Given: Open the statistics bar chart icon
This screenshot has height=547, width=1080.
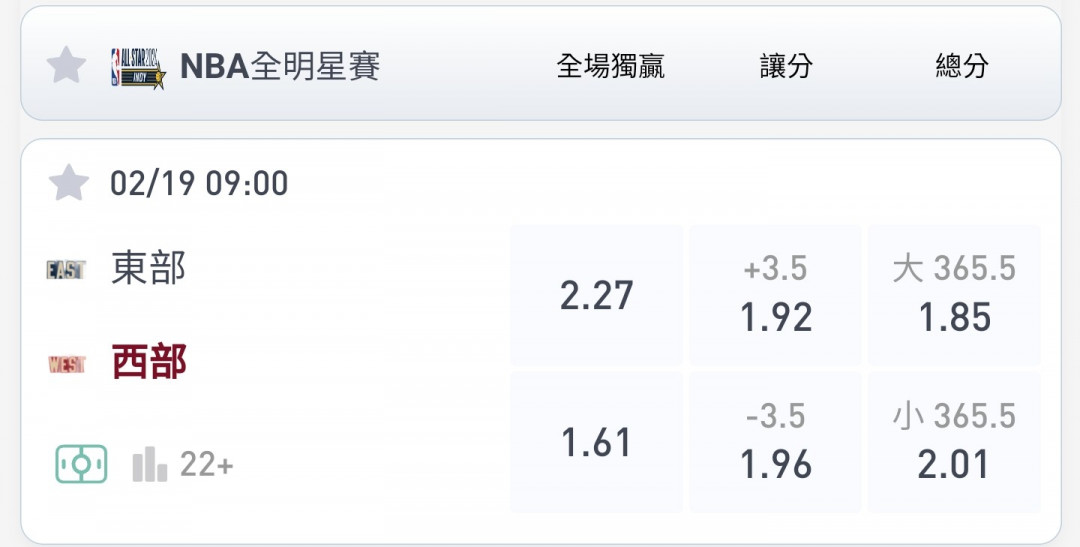Looking at the screenshot, I should 149,464.
